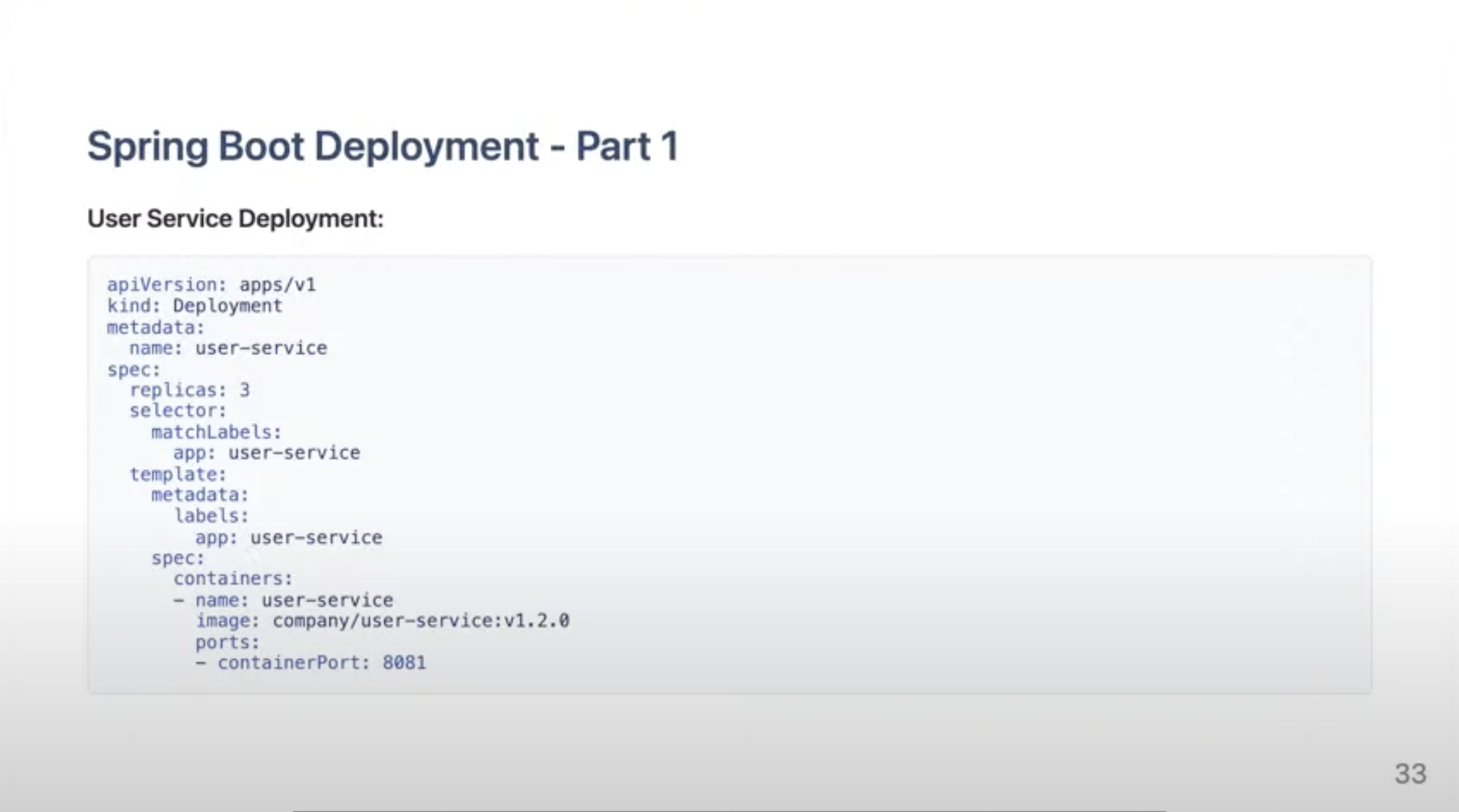1459x812 pixels.
Task: Click the 'kind: Deployment' line
Action: (194, 305)
